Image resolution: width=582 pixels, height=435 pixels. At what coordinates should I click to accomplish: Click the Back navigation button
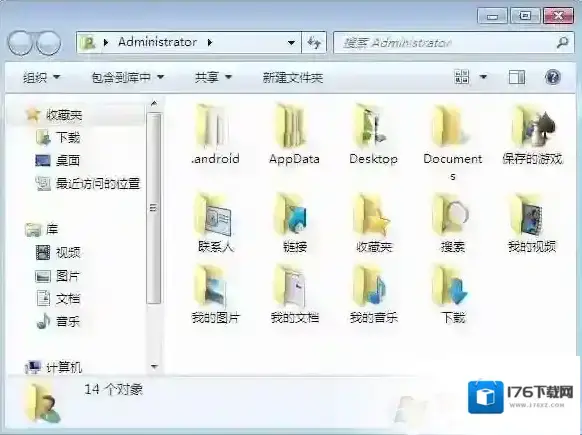21,43
